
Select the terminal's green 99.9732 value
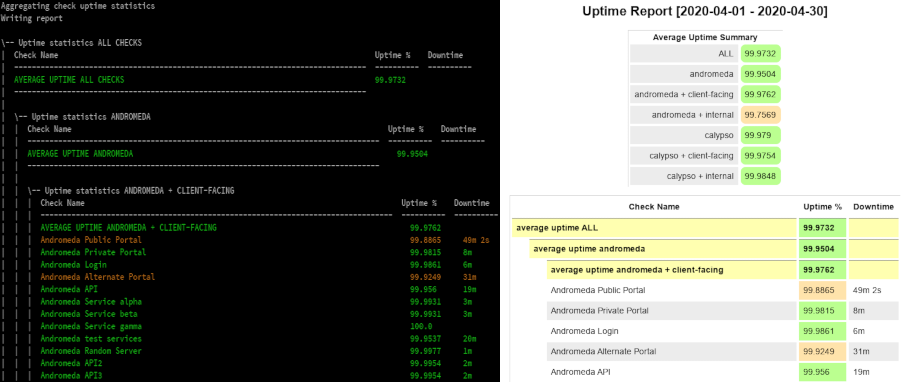tap(390, 80)
